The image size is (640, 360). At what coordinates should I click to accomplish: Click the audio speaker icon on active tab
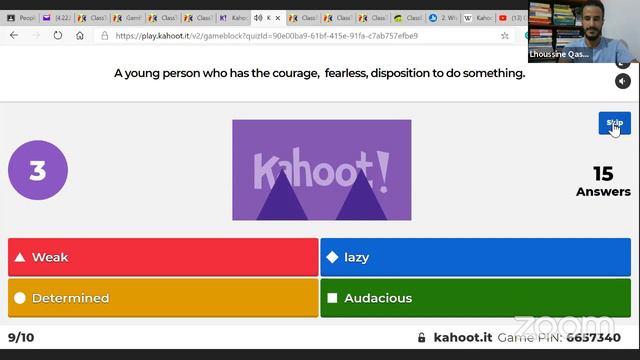coord(258,18)
